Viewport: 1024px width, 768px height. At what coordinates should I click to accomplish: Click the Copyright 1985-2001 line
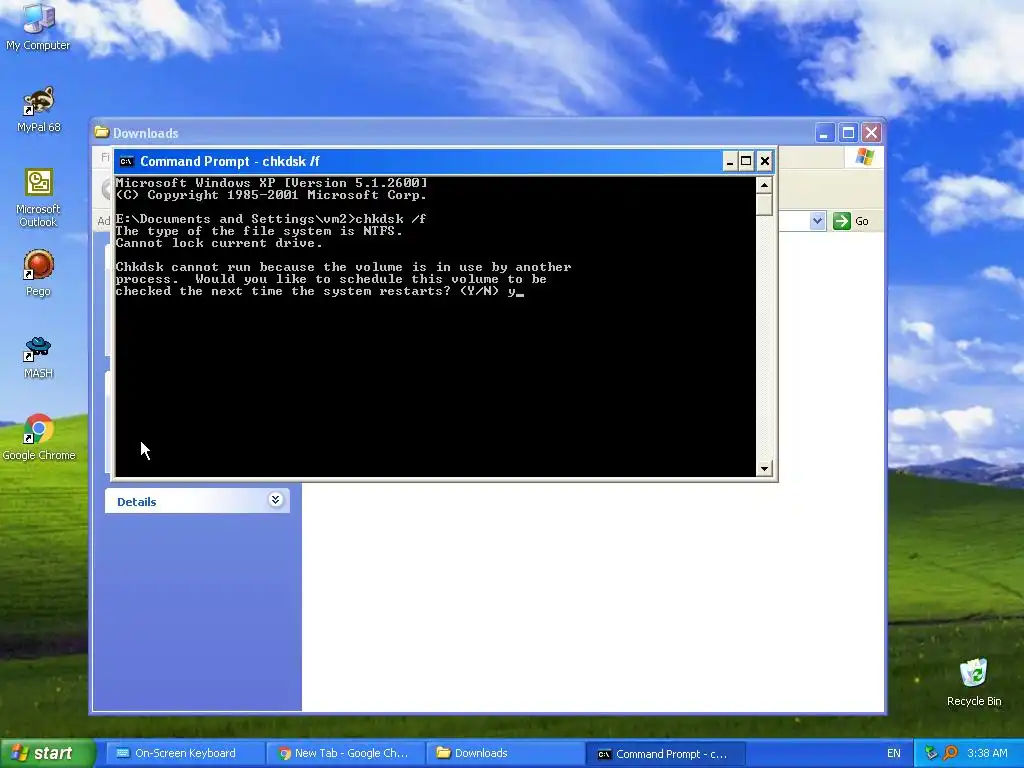(x=271, y=195)
